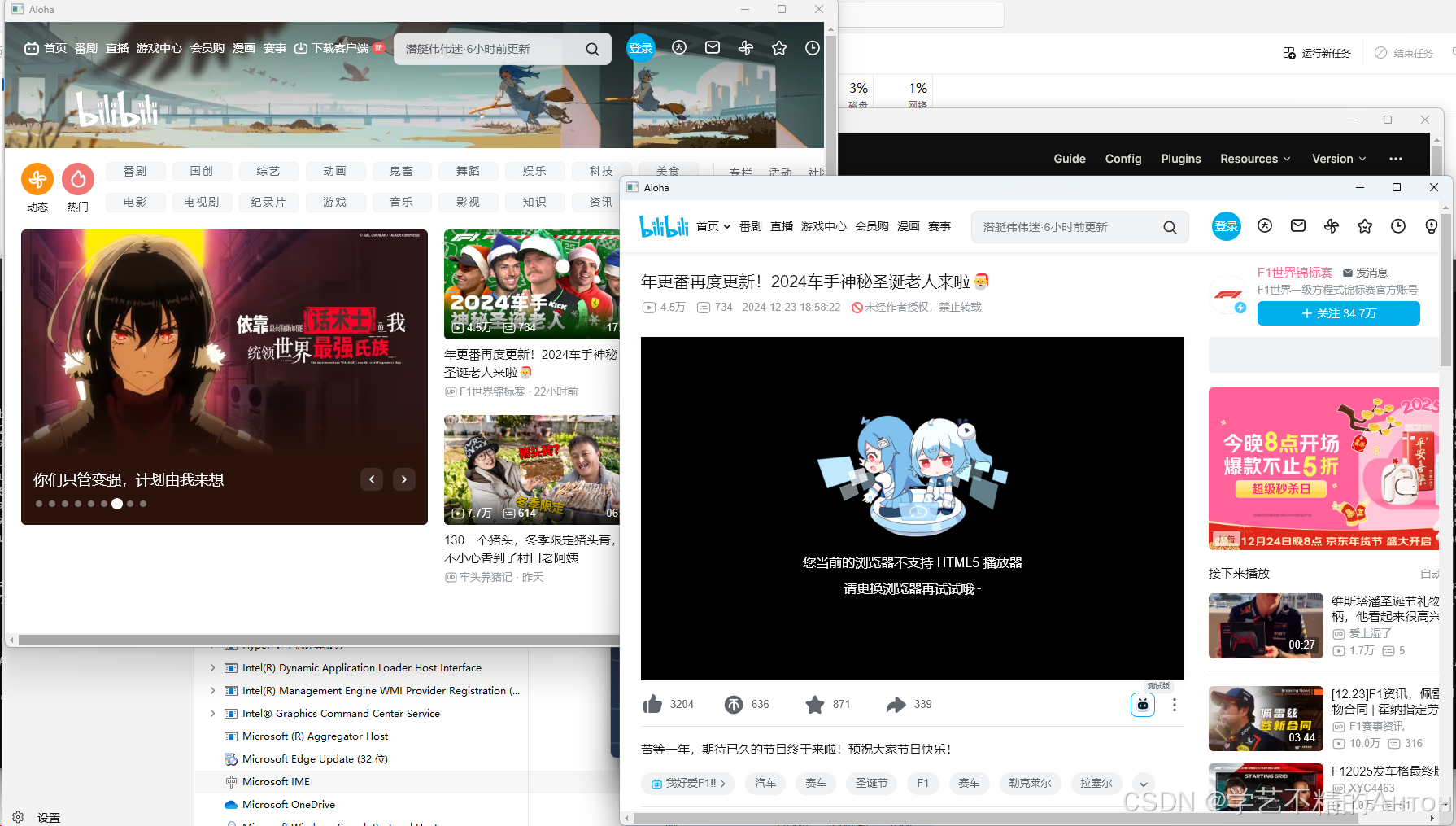Screen dimensions: 1456x826
Task: Open the 设置 gear at bottom left
Action: (x=18, y=817)
